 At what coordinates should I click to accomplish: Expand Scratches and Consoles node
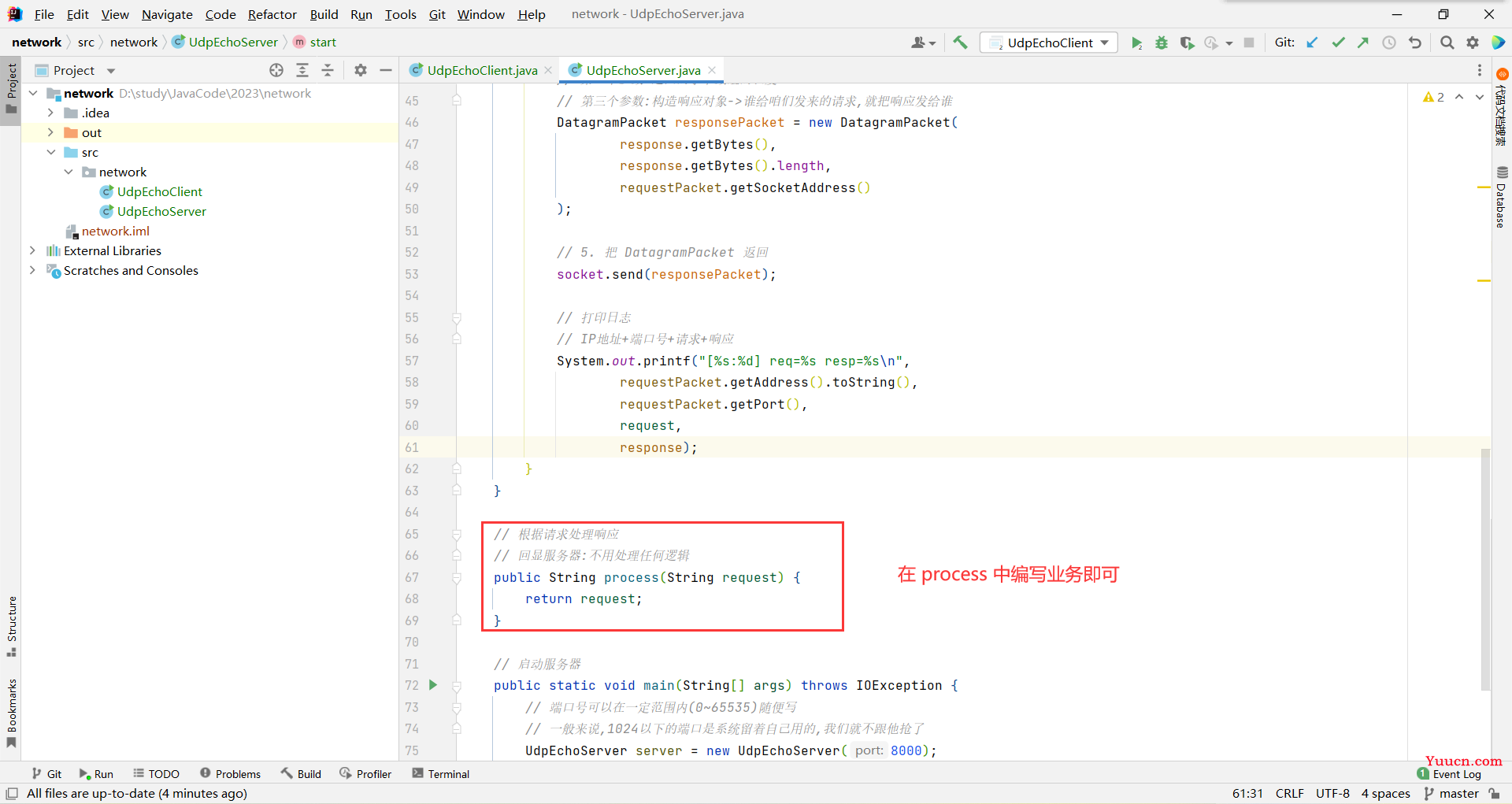coord(32,270)
